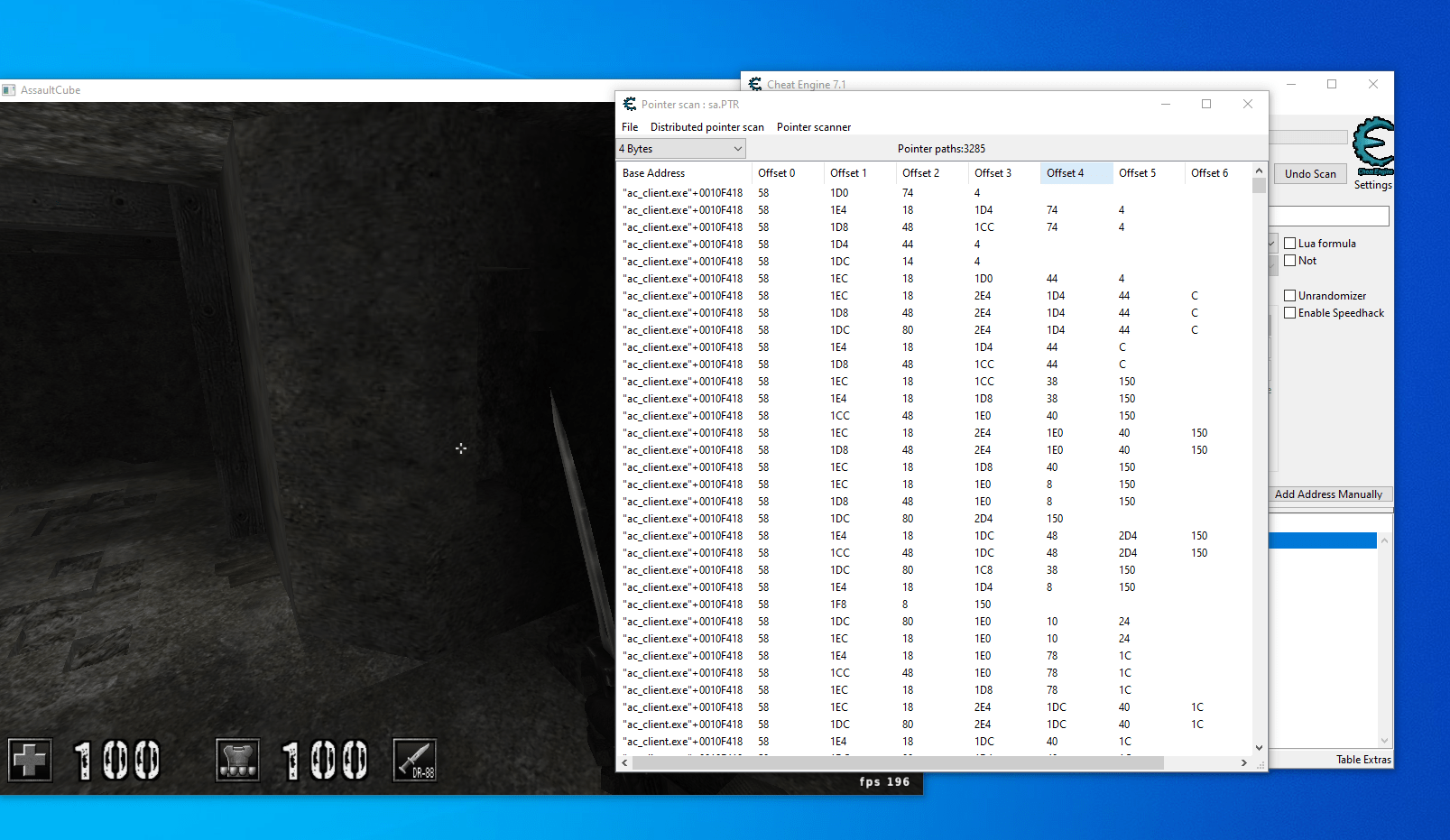
Task: Click the Pointer paths:3285 label
Action: tap(941, 149)
